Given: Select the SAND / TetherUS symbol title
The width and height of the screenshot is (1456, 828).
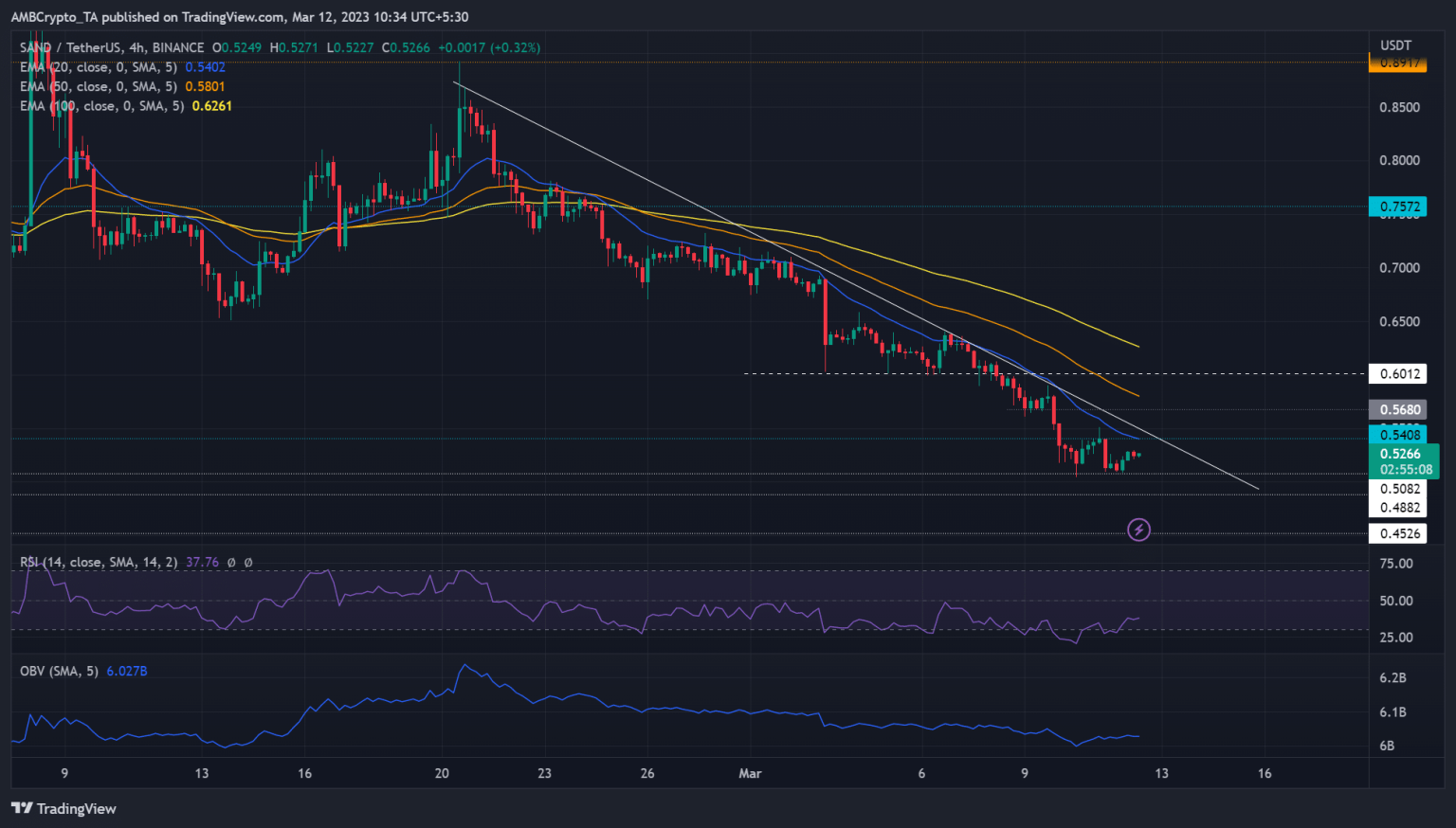Looking at the screenshot, I should [x=112, y=47].
